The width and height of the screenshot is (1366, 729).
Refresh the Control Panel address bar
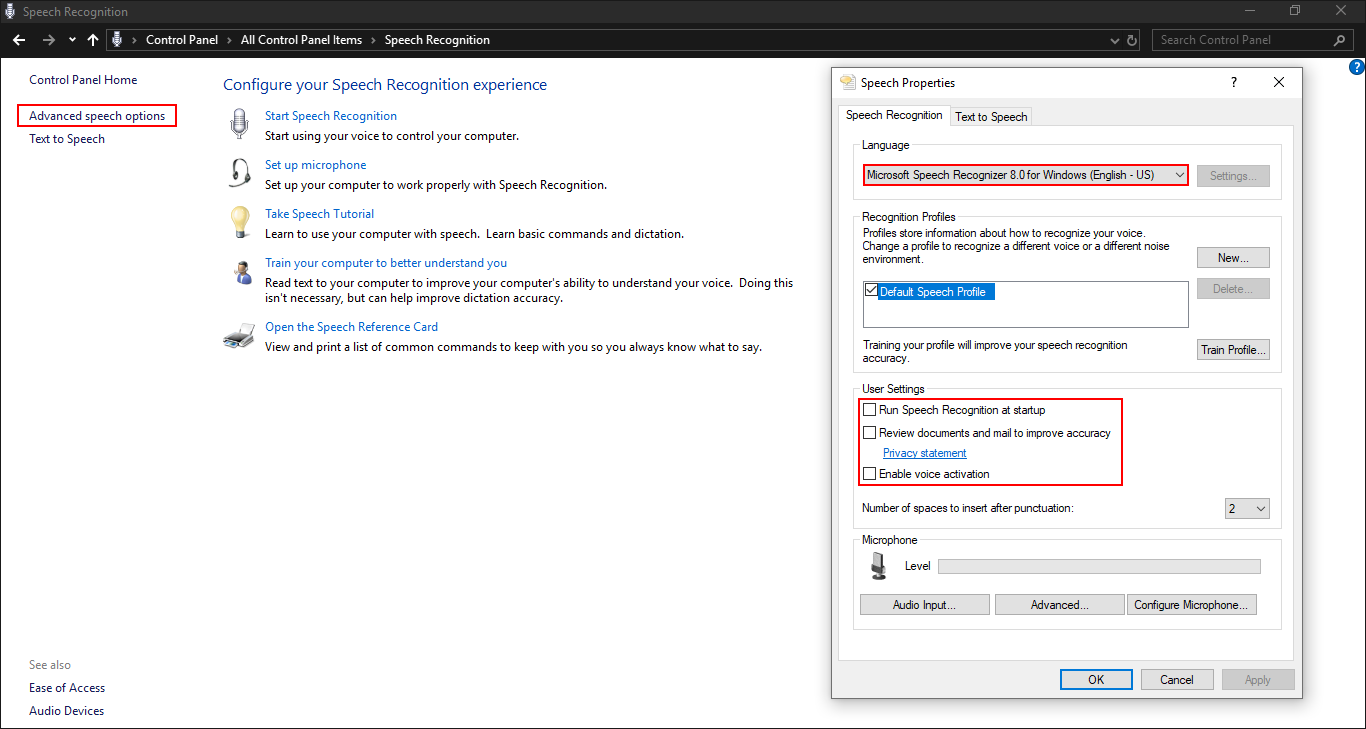(1132, 40)
